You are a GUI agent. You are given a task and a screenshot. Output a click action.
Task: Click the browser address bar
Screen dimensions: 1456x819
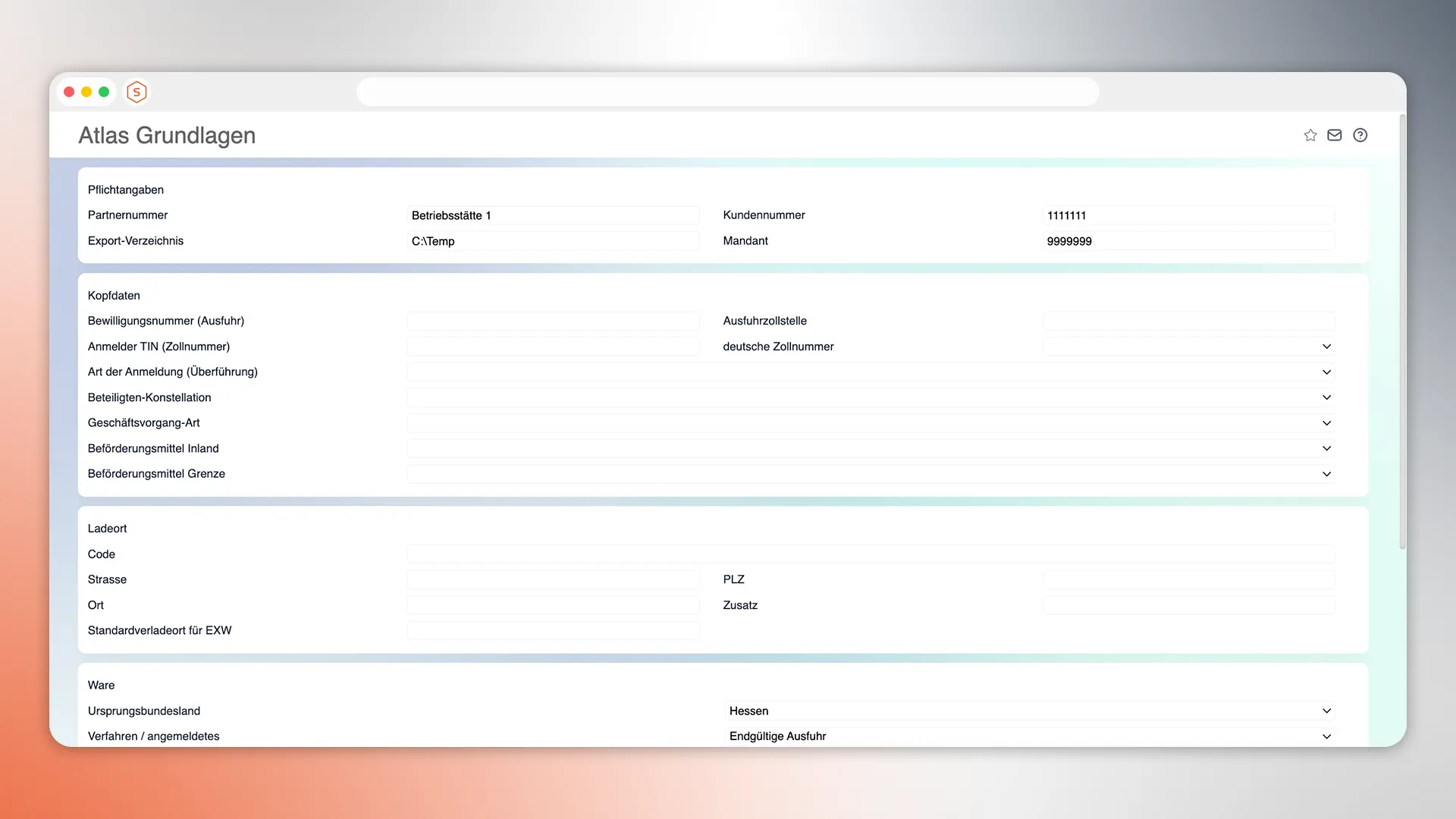727,92
